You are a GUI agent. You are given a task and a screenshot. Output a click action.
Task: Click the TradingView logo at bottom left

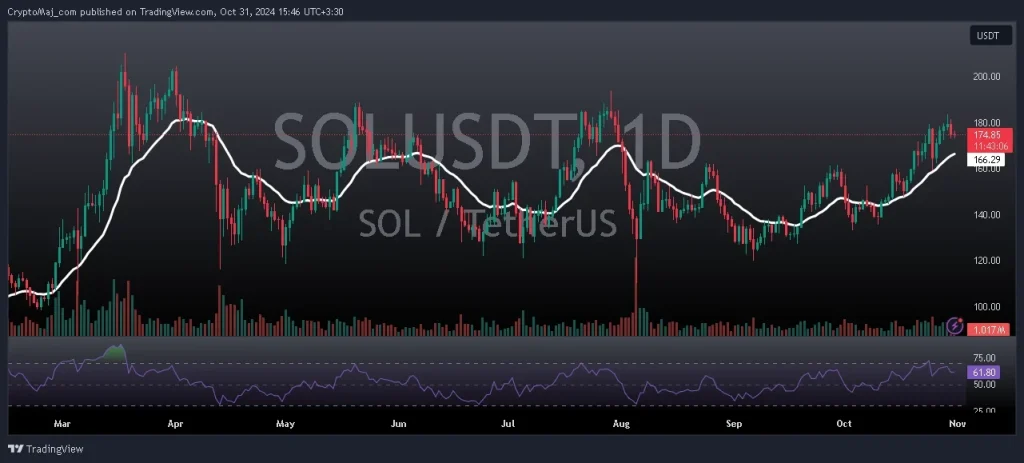47,449
